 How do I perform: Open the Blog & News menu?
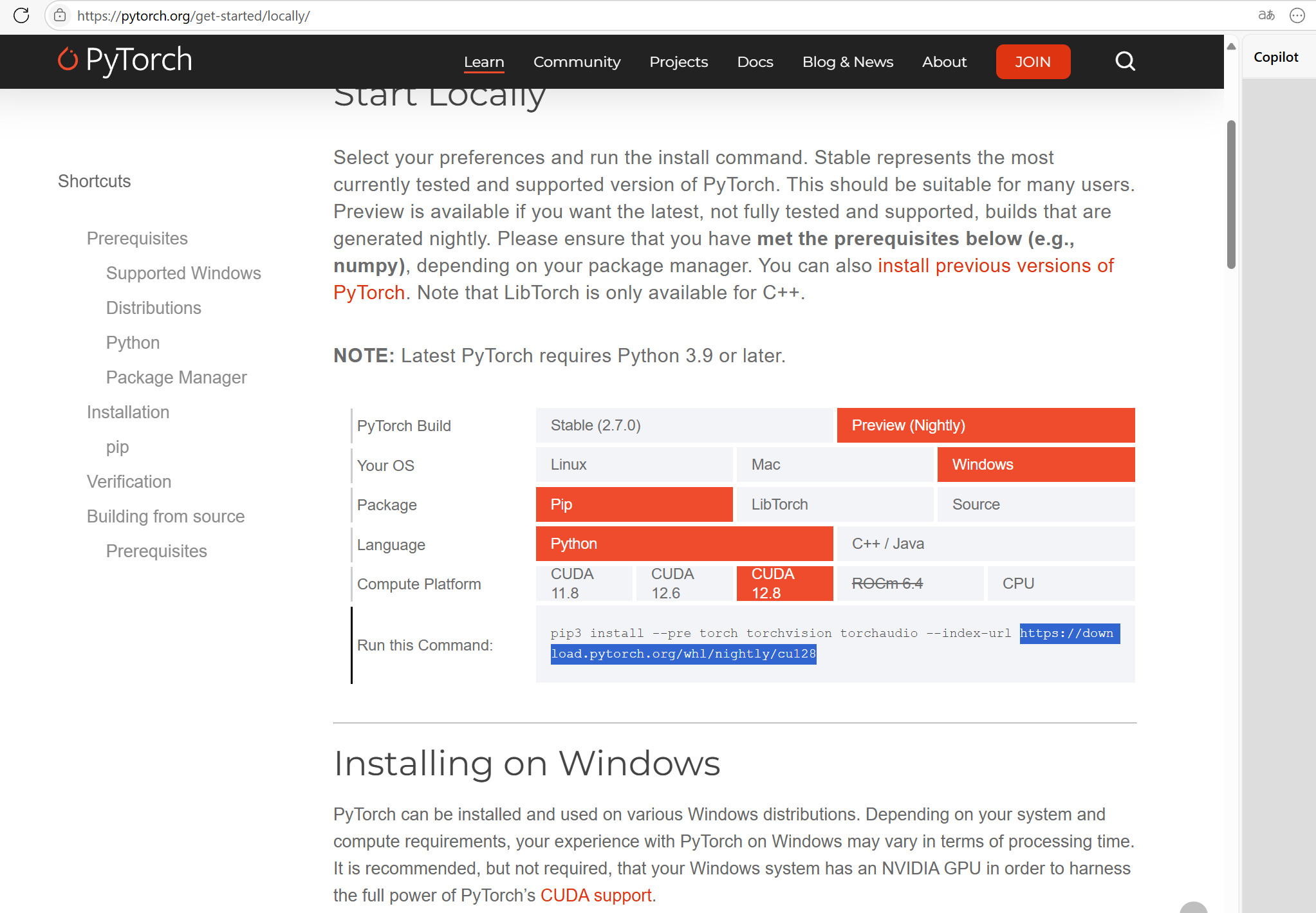pos(848,62)
